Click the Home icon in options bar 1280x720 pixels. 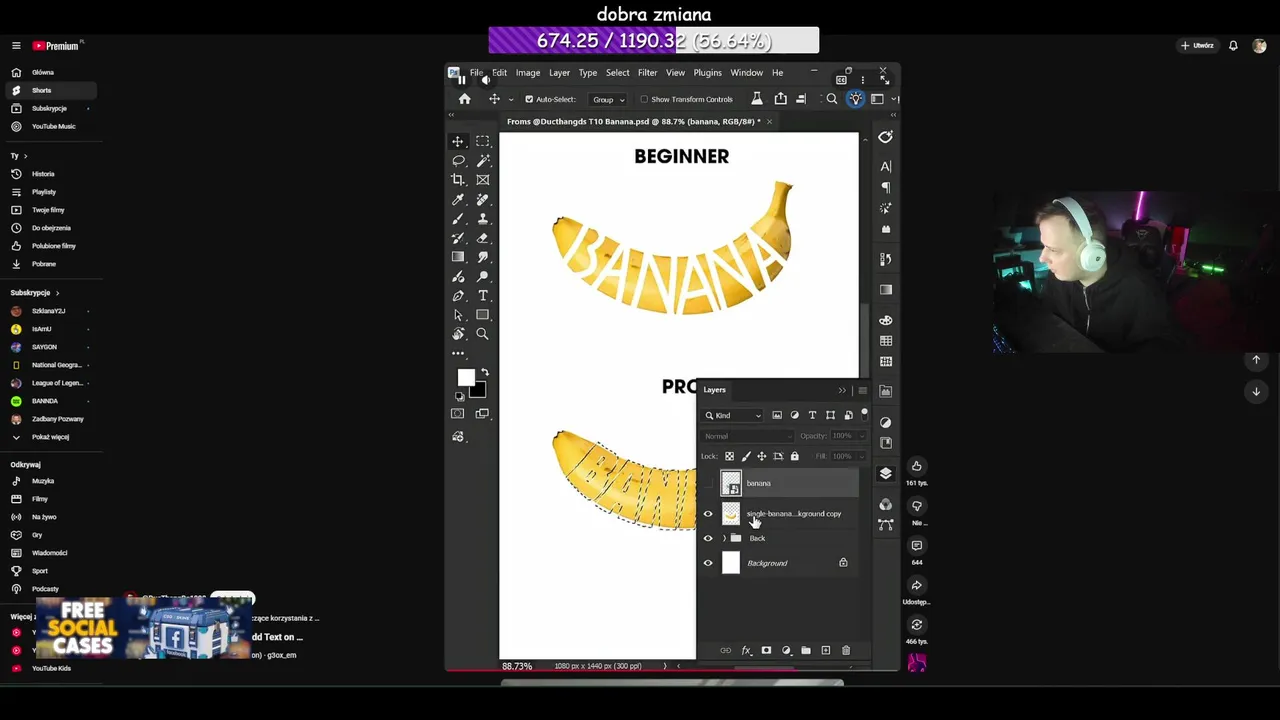click(464, 99)
